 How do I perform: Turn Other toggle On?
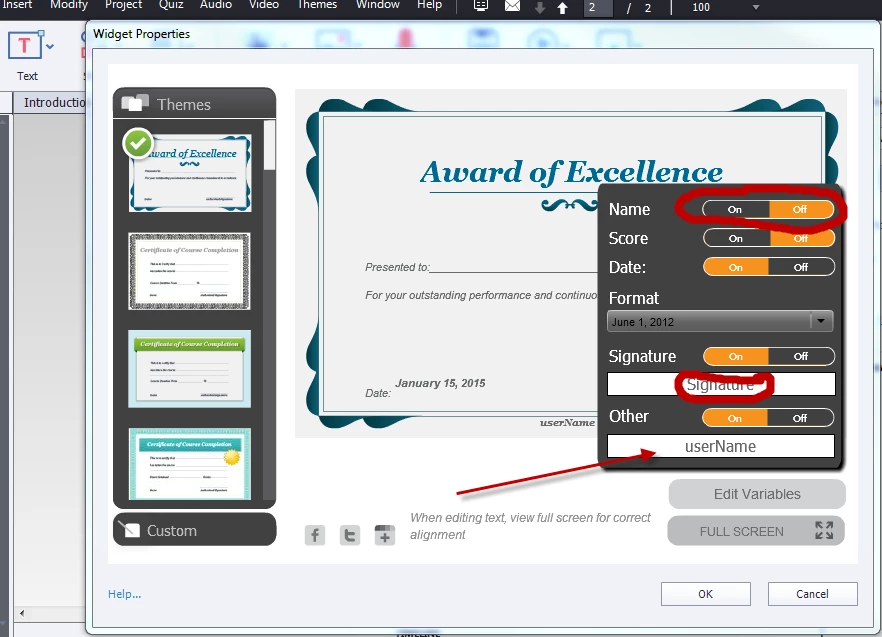tap(735, 418)
